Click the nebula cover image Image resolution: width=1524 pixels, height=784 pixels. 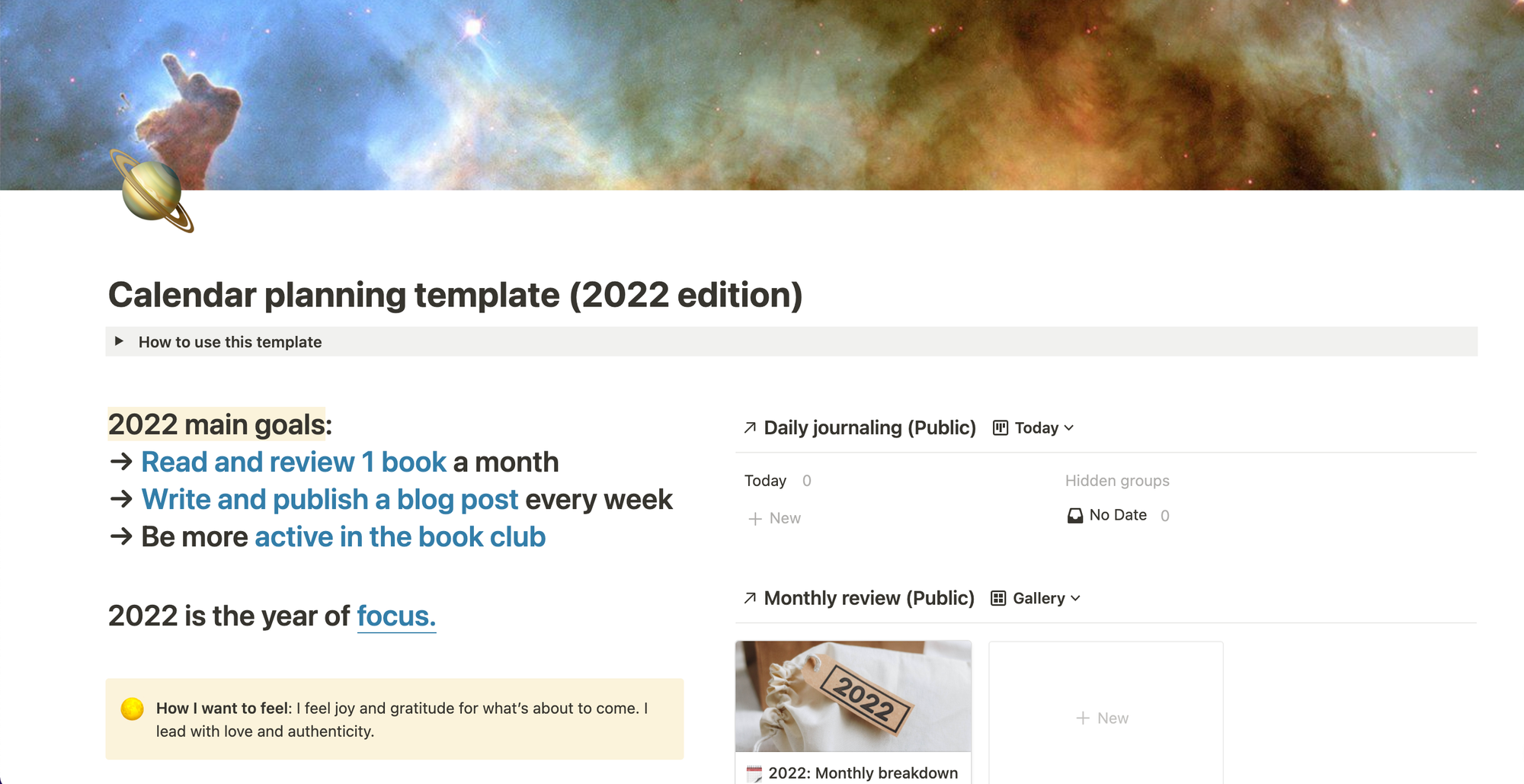[762, 91]
